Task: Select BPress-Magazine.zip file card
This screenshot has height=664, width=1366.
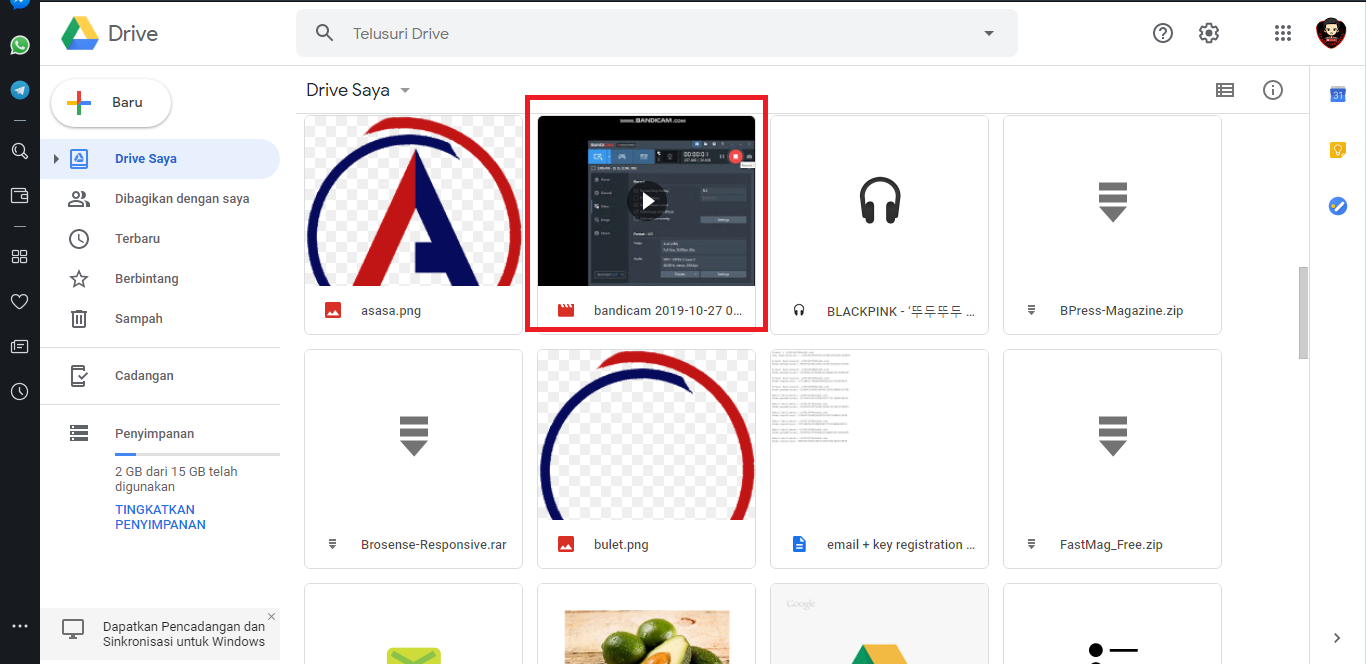Action: pos(1112,225)
